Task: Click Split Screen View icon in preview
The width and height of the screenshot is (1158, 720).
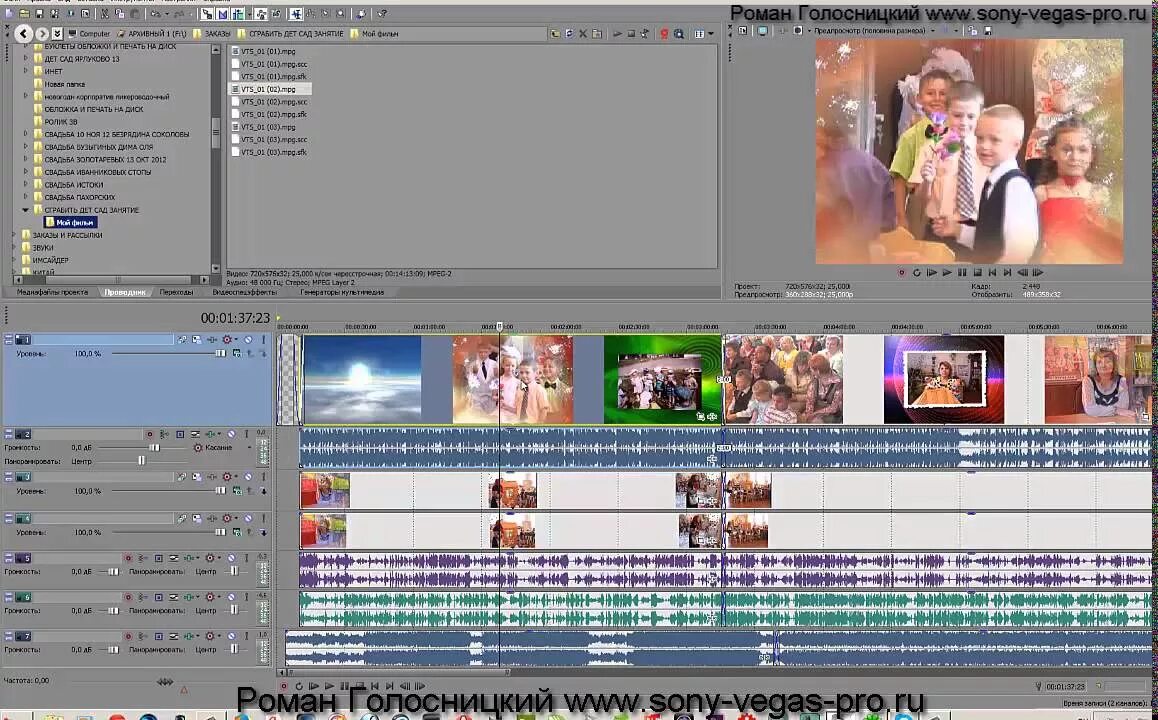Action: point(798,31)
